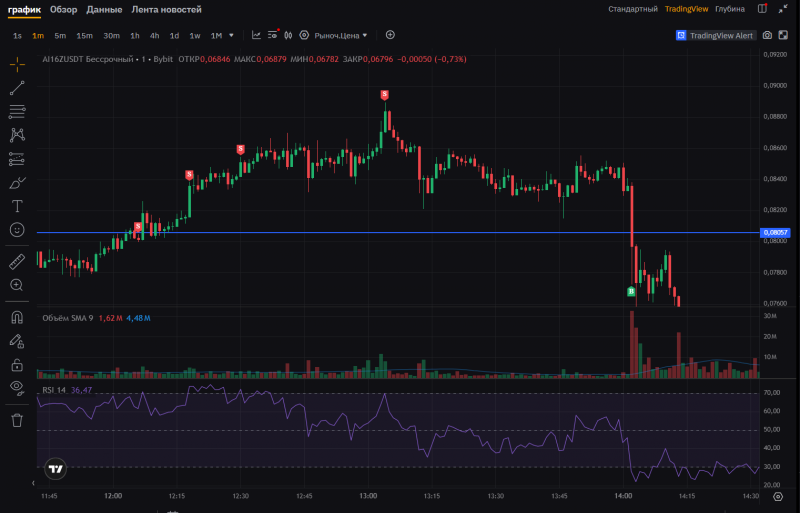Image resolution: width=800 pixels, height=513 pixels.
Task: Collapse the drawing toolbar arrow
Action: (x=33, y=483)
